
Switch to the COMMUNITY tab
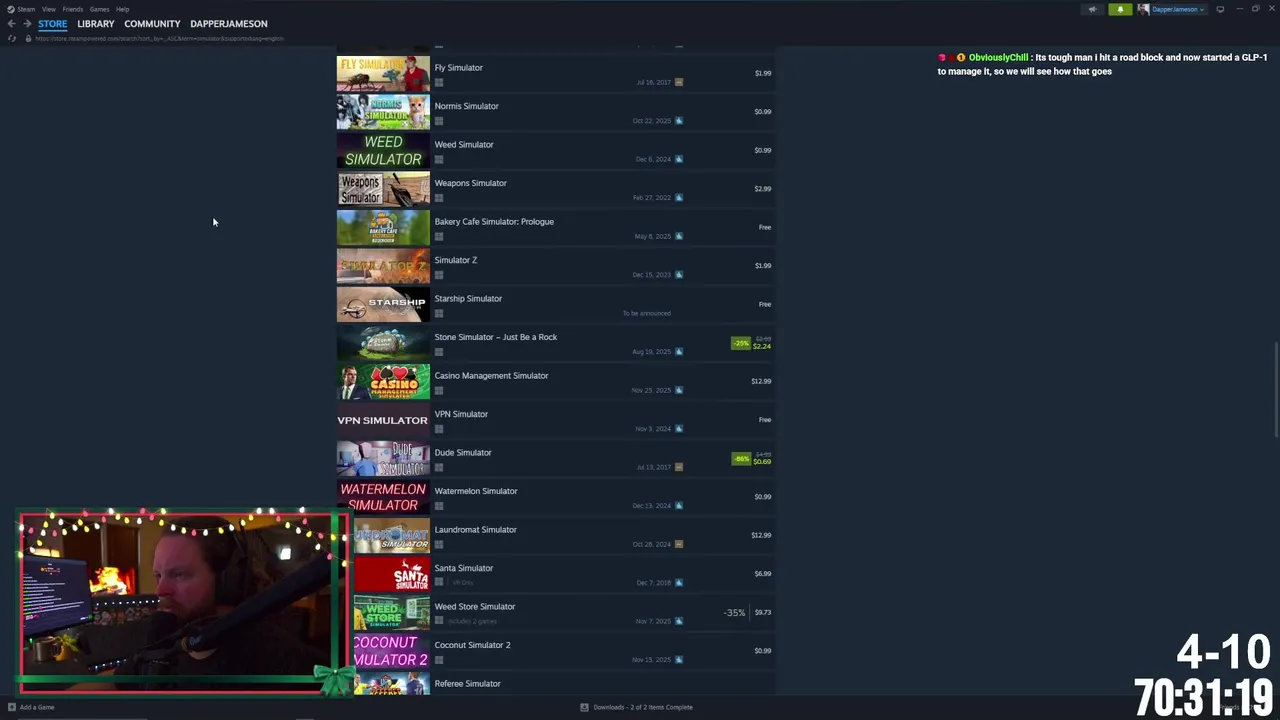[x=152, y=24]
